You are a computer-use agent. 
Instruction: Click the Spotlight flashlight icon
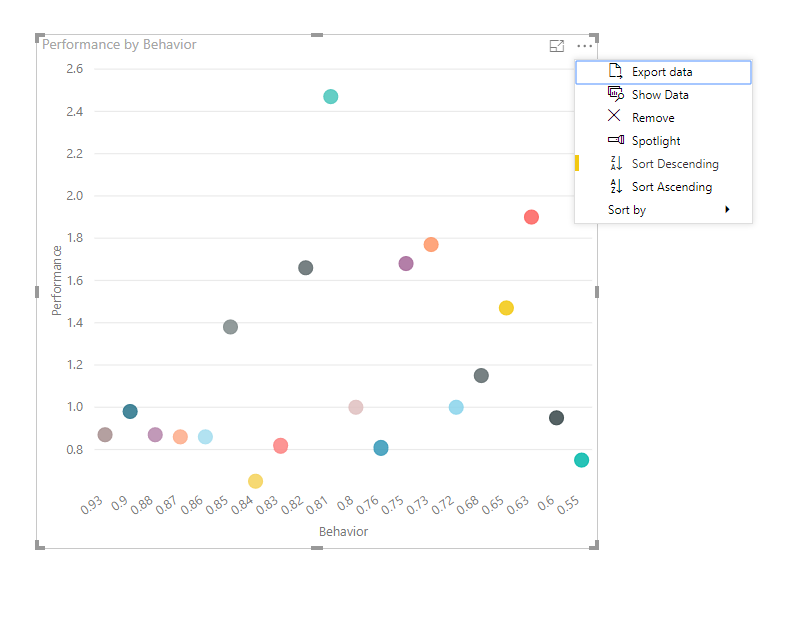[616, 140]
